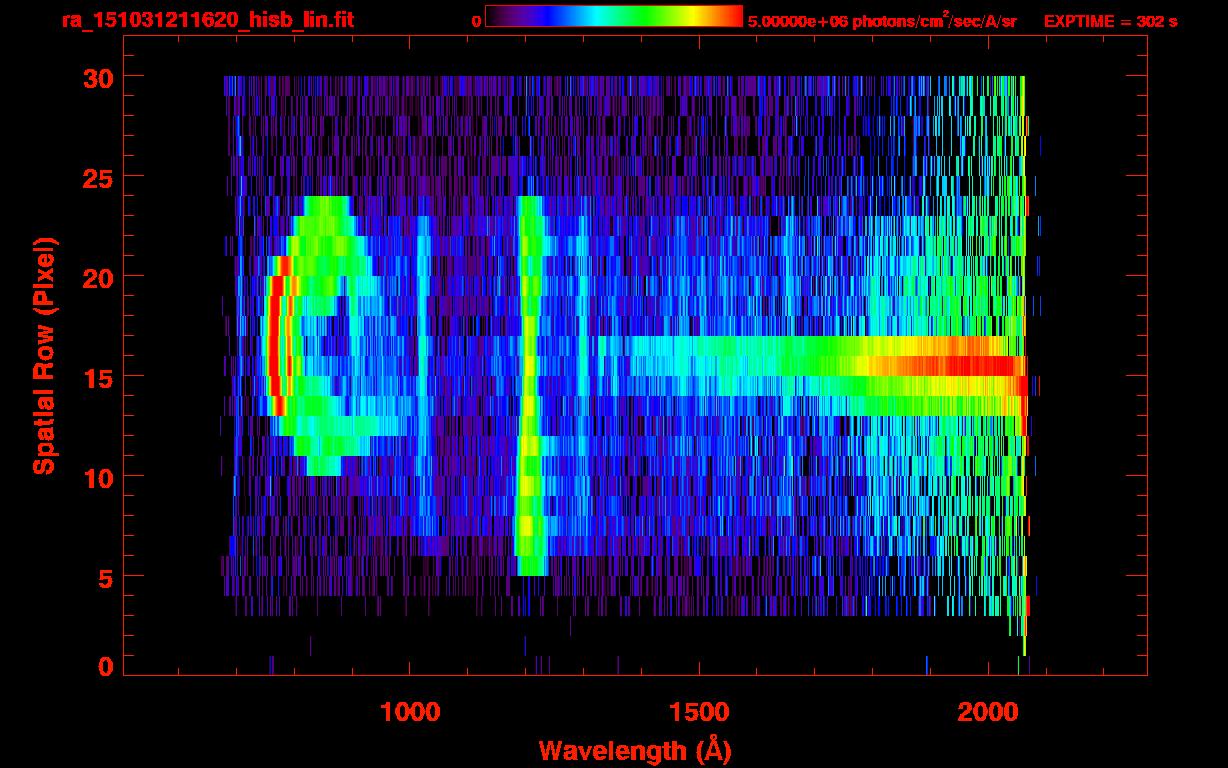Click the 5.00000e+06 photons/cm²/sec/Å/sr label
This screenshot has width=1228, height=768.
882,20
